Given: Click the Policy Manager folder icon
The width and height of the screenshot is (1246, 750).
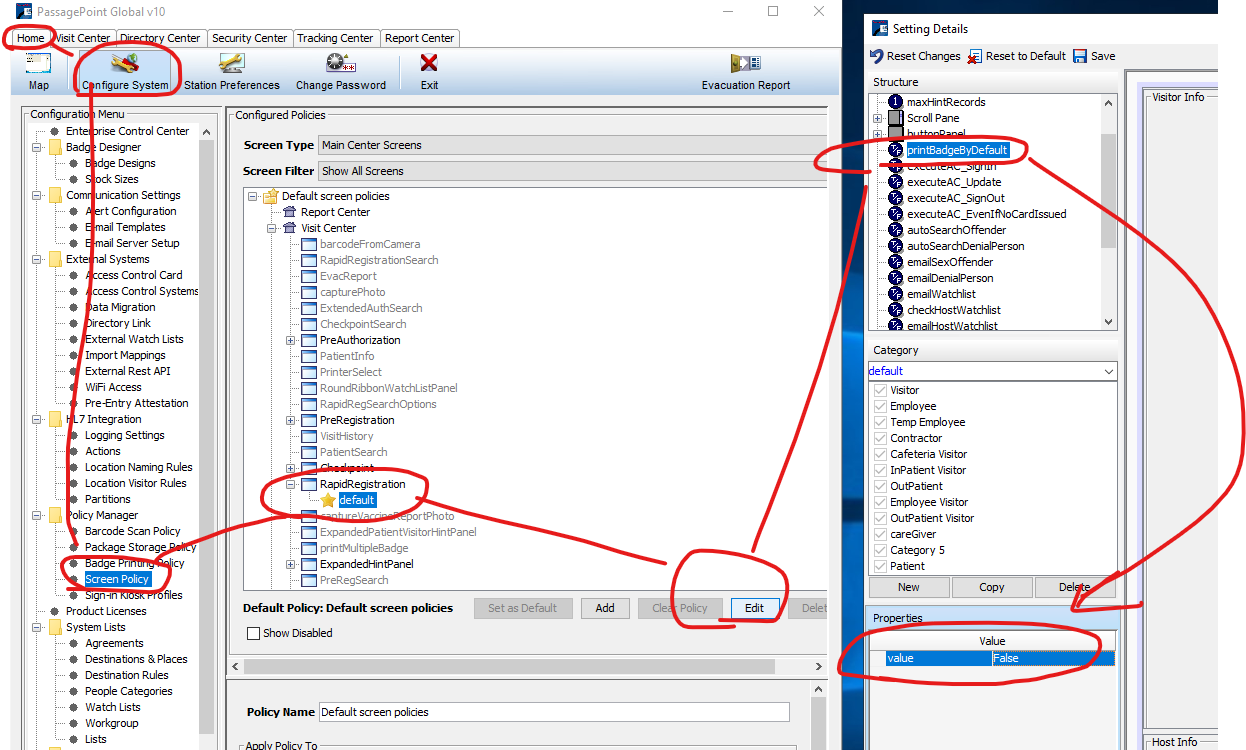Looking at the screenshot, I should (x=54, y=515).
